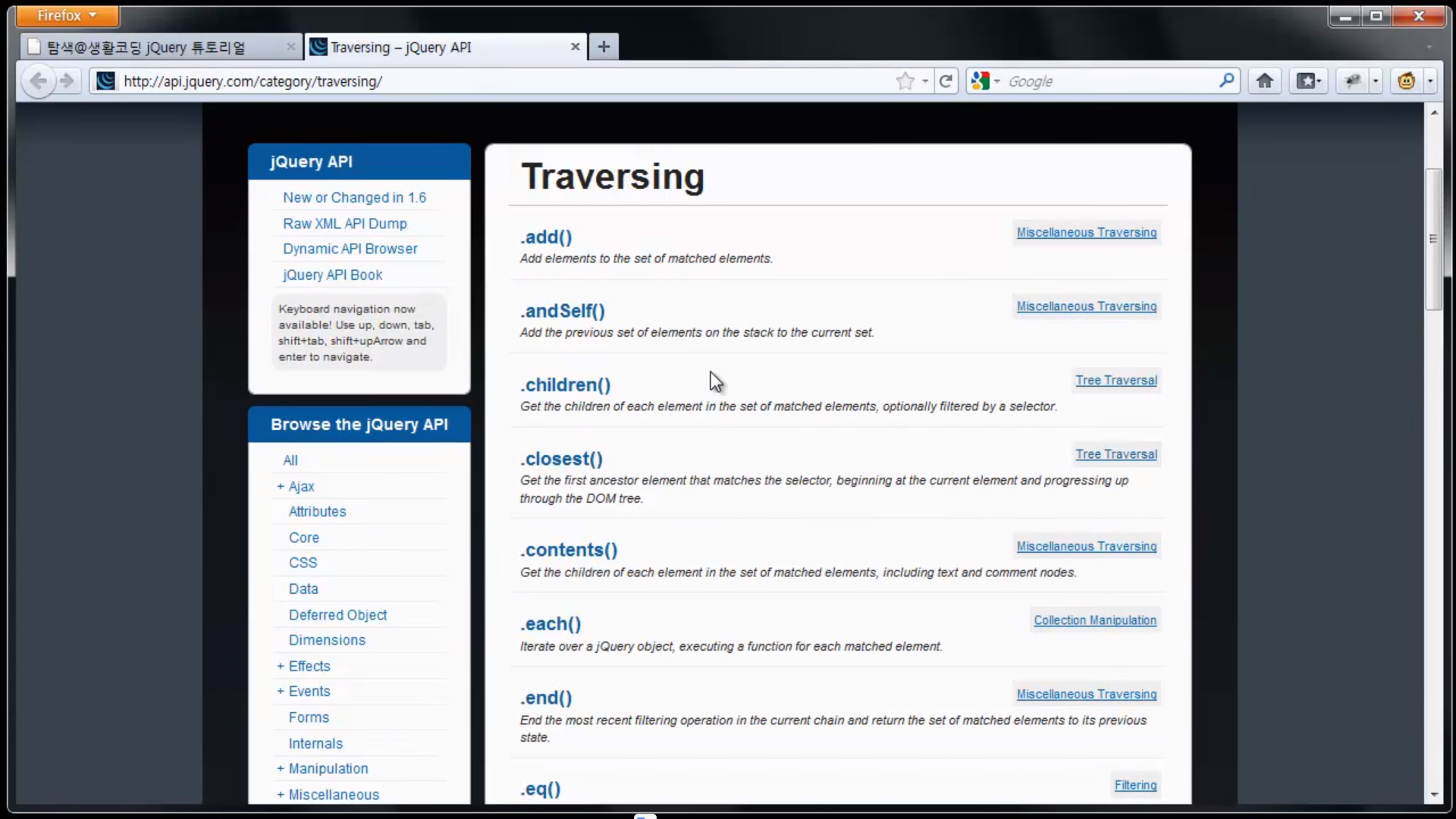Screen dimensions: 1456x819
Task: Open the Firefox application menu dropdown
Action: [67, 15]
